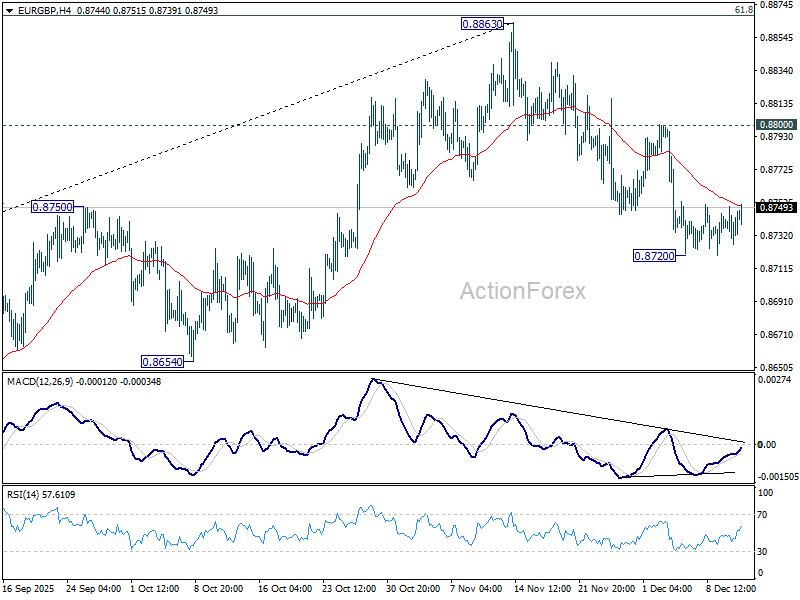Click the 16 Sep 2025 date label
The width and height of the screenshot is (800, 600).
(28, 588)
